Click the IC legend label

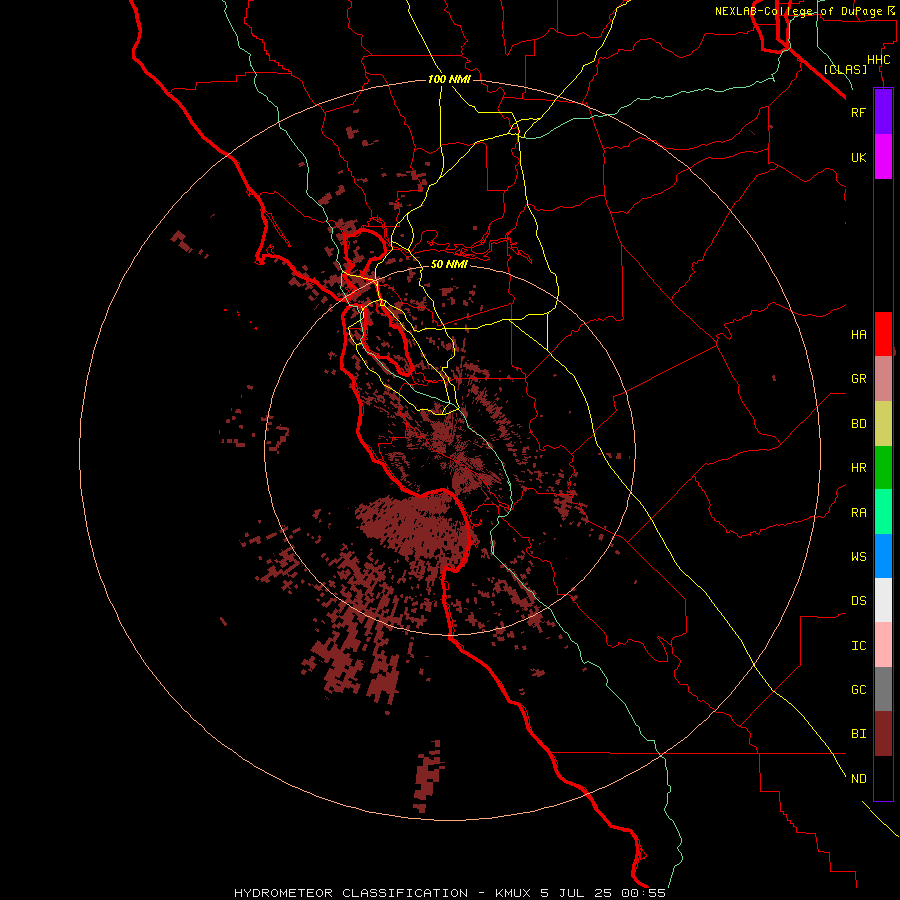pyautogui.click(x=858, y=646)
